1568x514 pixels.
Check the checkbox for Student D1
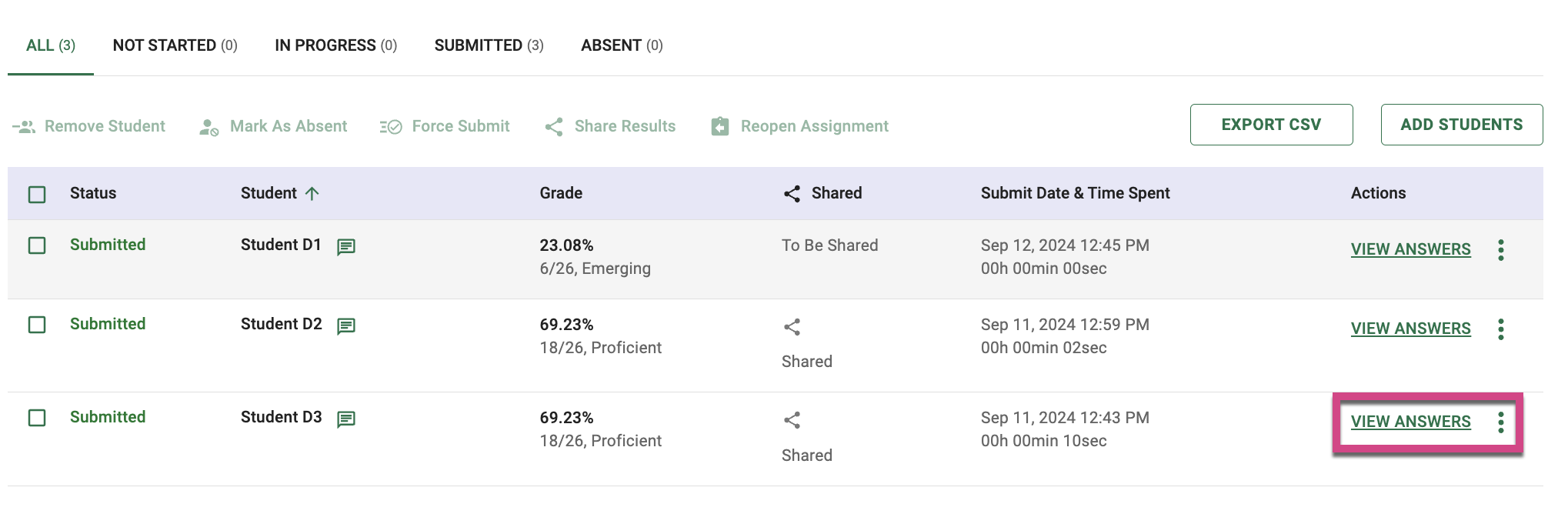[37, 245]
